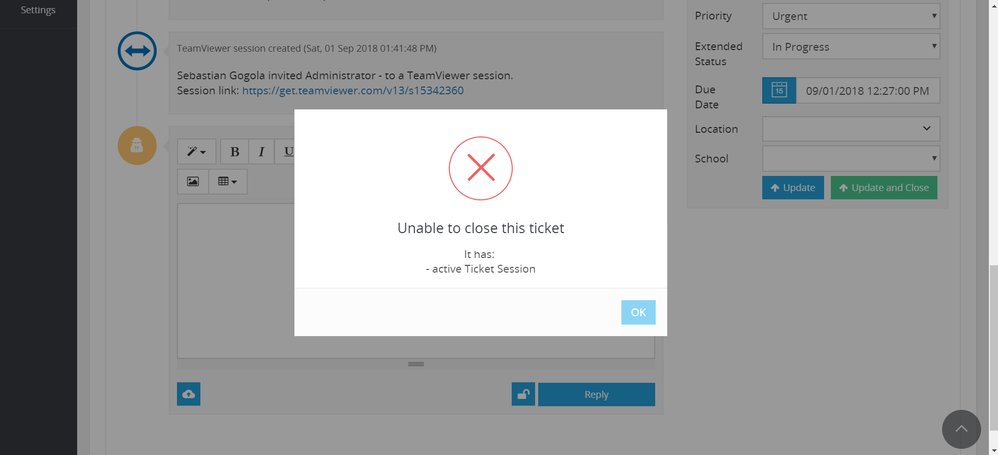
Task: Open the School dropdown
Action: (x=851, y=158)
